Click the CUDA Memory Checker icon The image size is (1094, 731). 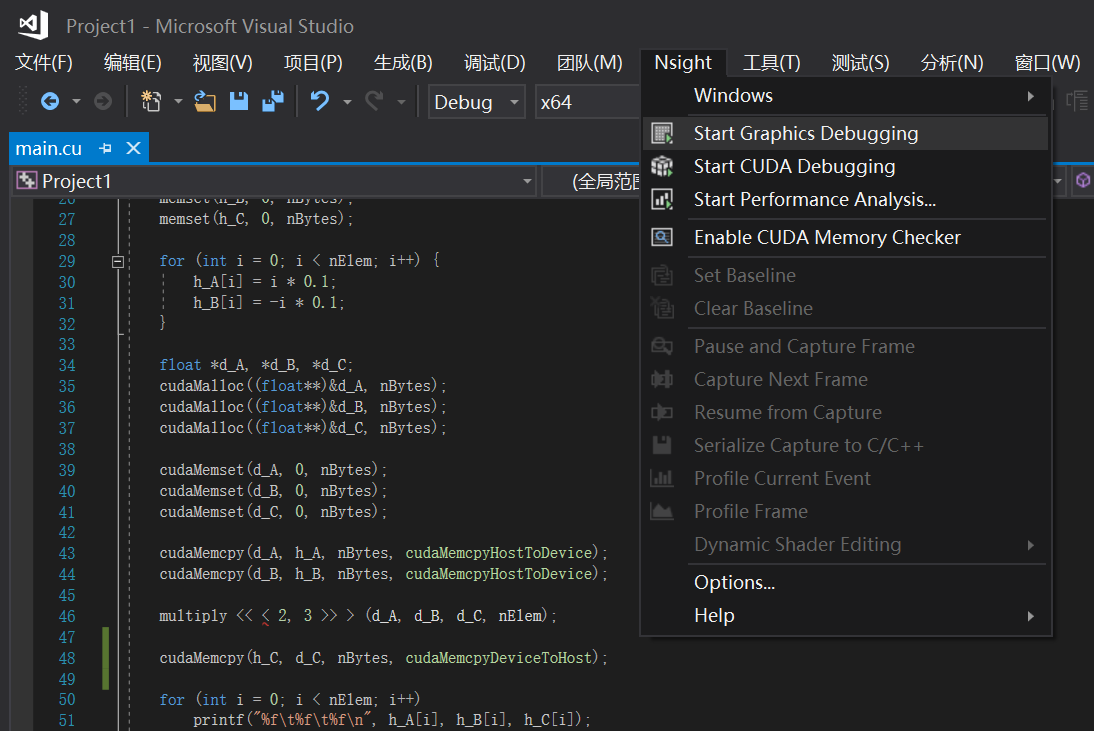pos(662,237)
